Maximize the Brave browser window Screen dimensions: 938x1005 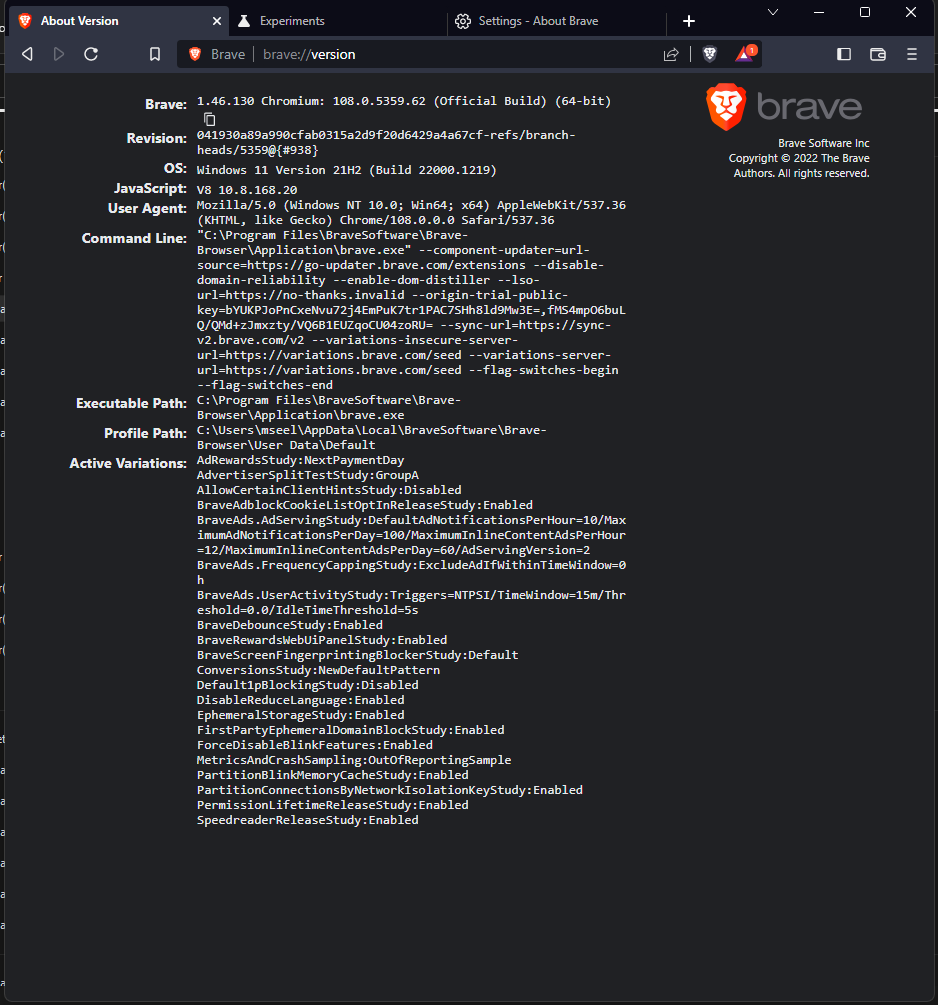pos(865,12)
